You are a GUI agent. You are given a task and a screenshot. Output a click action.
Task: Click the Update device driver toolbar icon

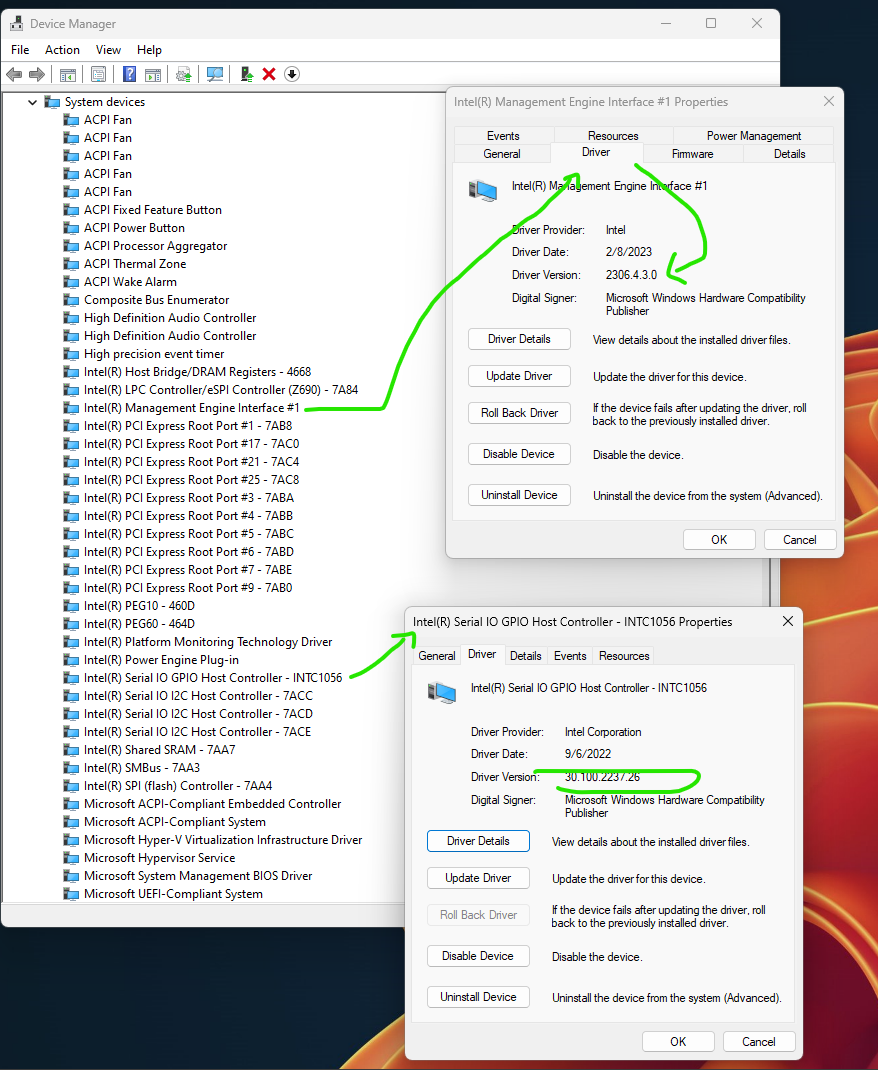(184, 74)
